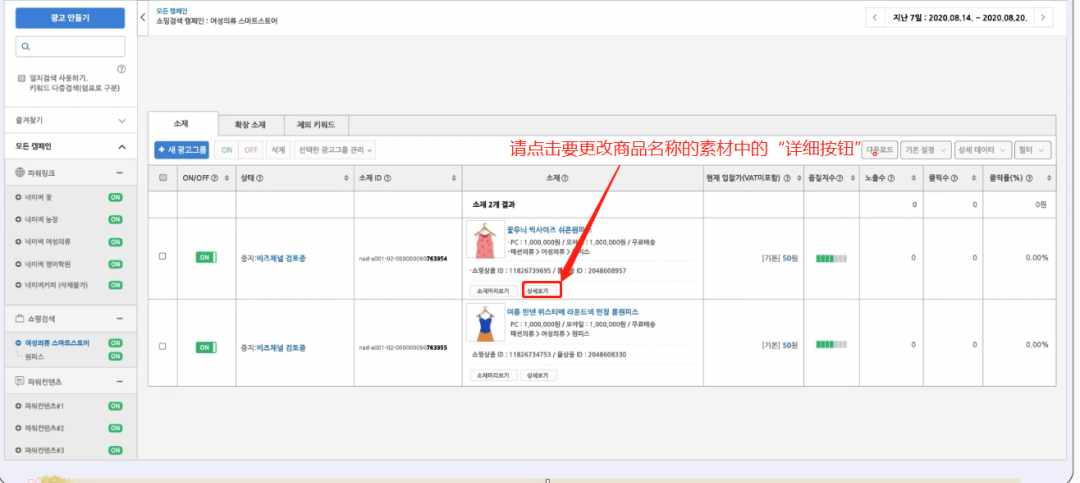Viewport: 1080px width, 483px height.
Task: Go to the previous date range with the left arrow
Action: point(875,18)
